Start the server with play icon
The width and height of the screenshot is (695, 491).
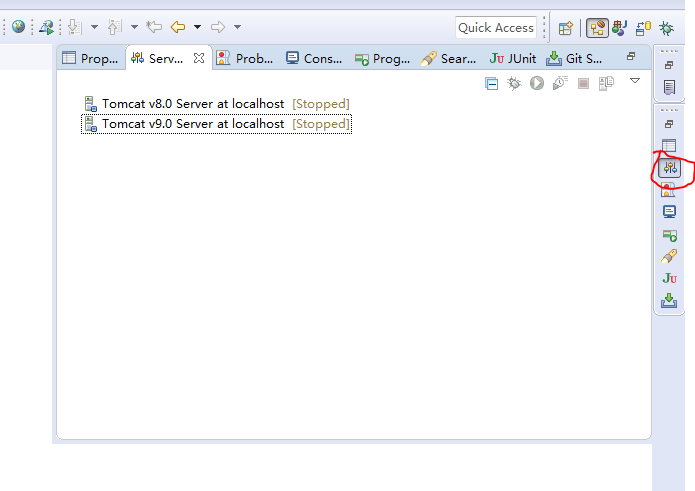(x=537, y=83)
